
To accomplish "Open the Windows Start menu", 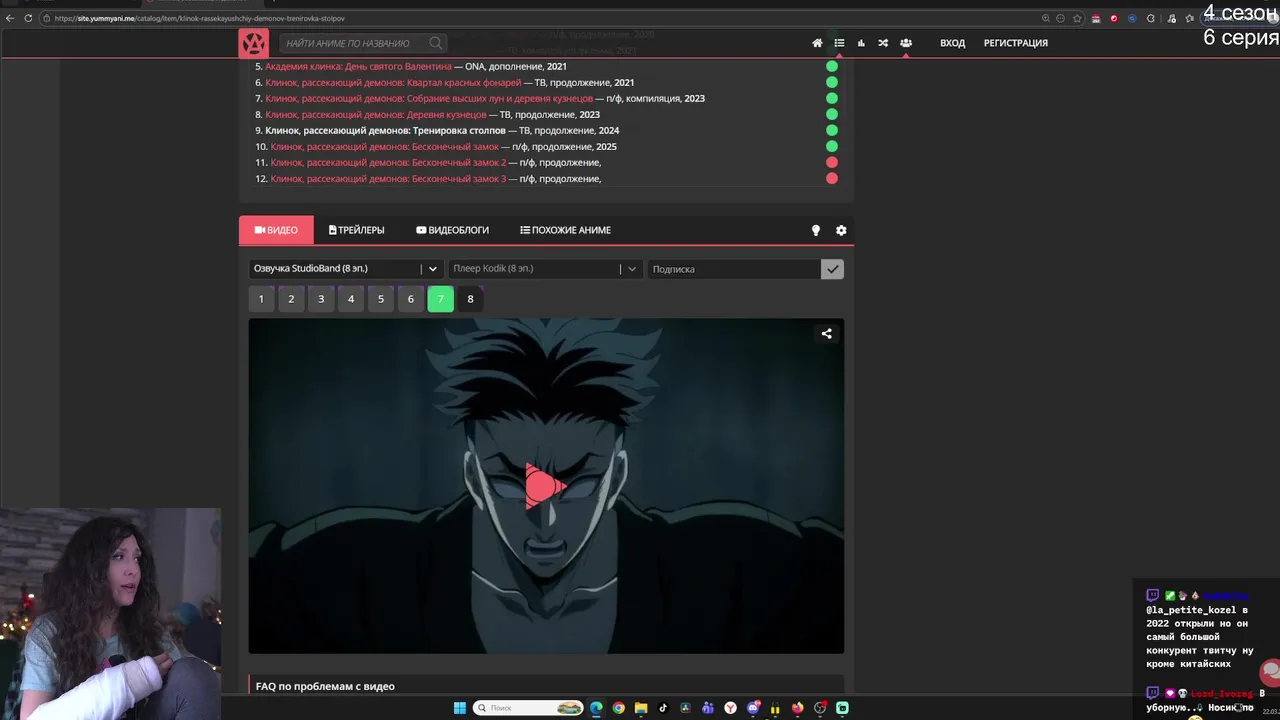I will (460, 708).
